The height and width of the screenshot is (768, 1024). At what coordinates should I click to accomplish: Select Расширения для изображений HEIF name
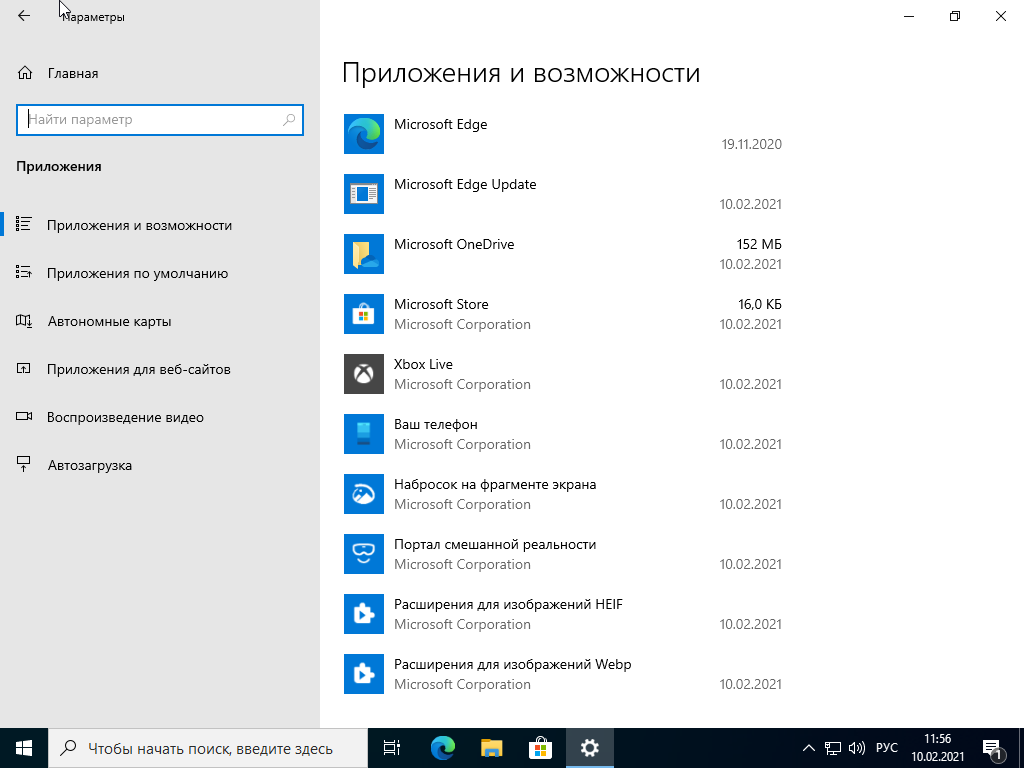508,605
